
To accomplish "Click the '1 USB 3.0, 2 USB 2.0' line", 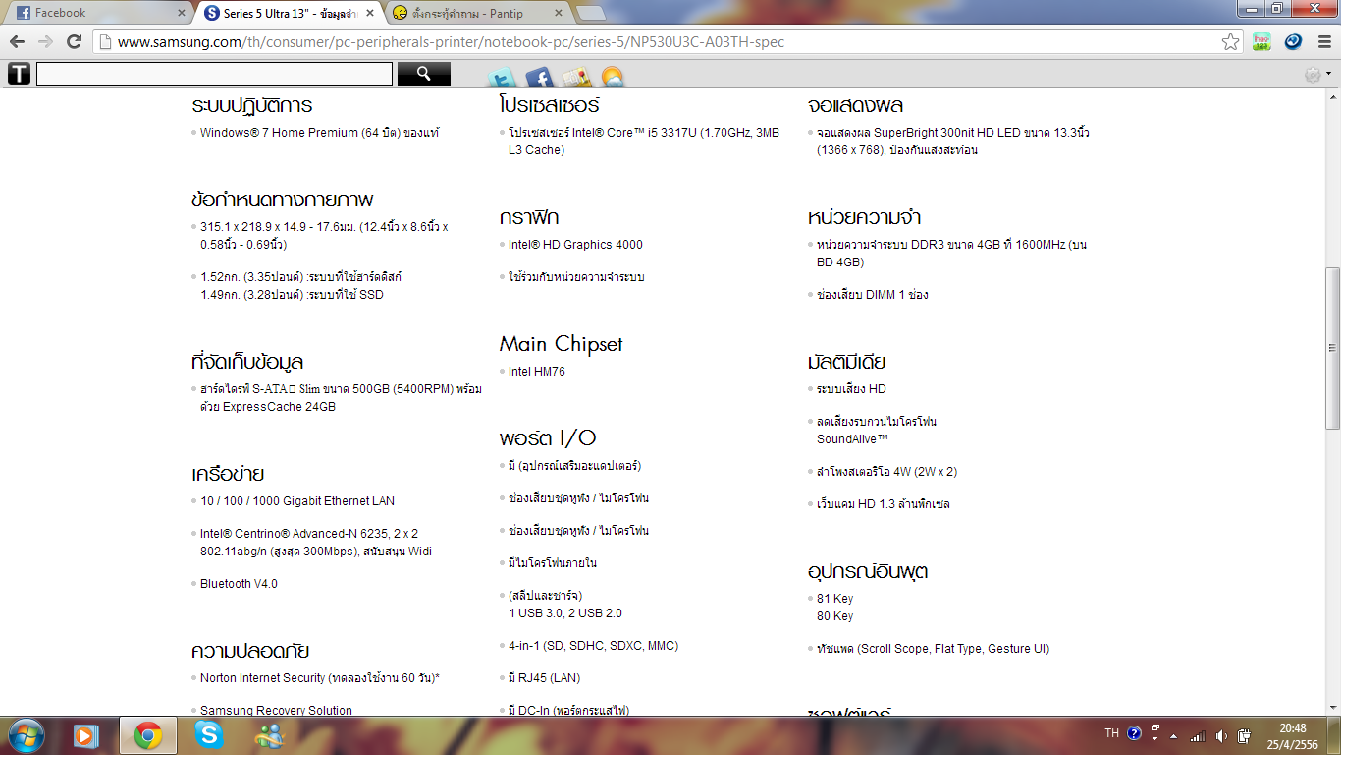I will (565, 613).
